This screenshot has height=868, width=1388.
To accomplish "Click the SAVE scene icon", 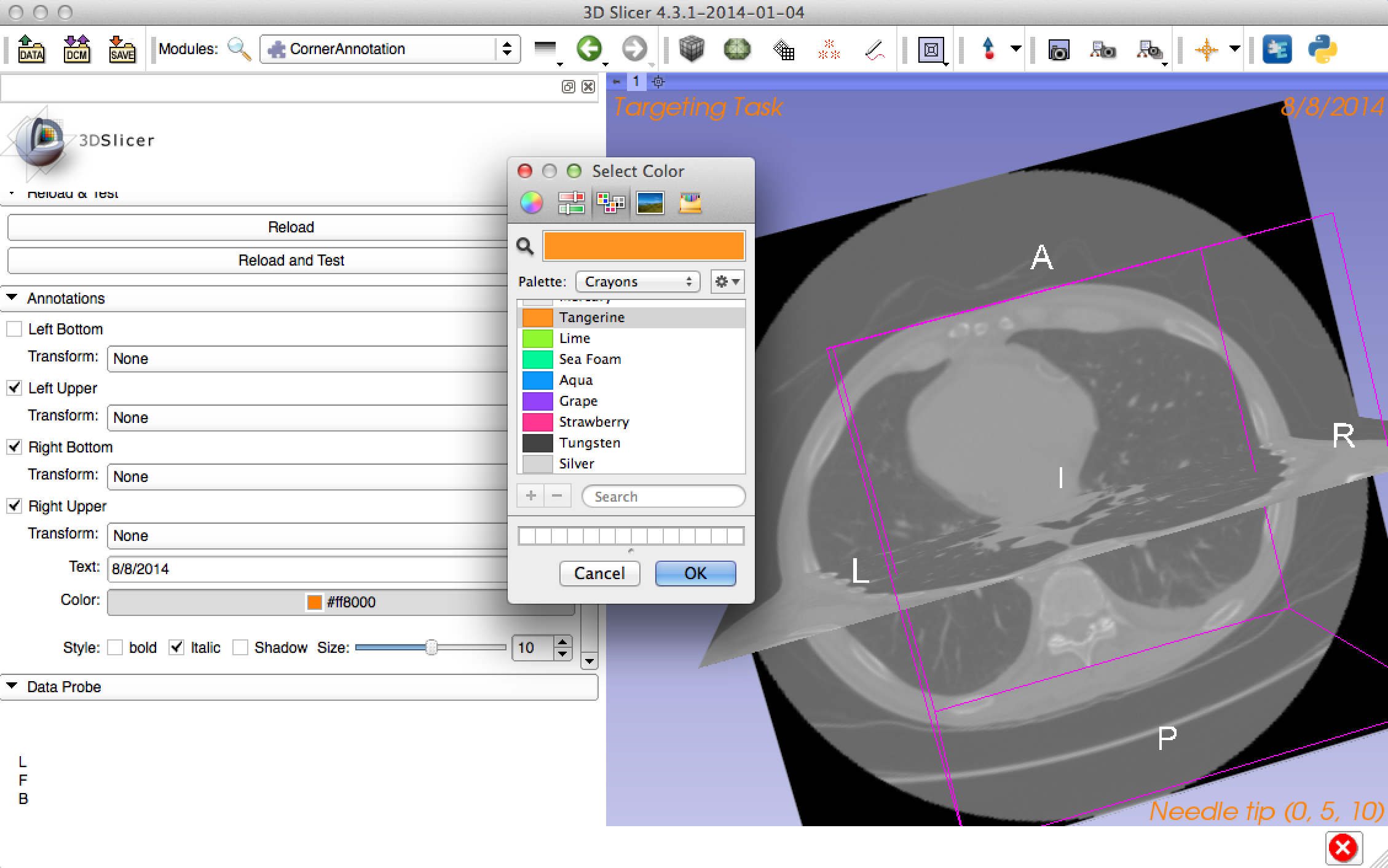I will coord(122,49).
